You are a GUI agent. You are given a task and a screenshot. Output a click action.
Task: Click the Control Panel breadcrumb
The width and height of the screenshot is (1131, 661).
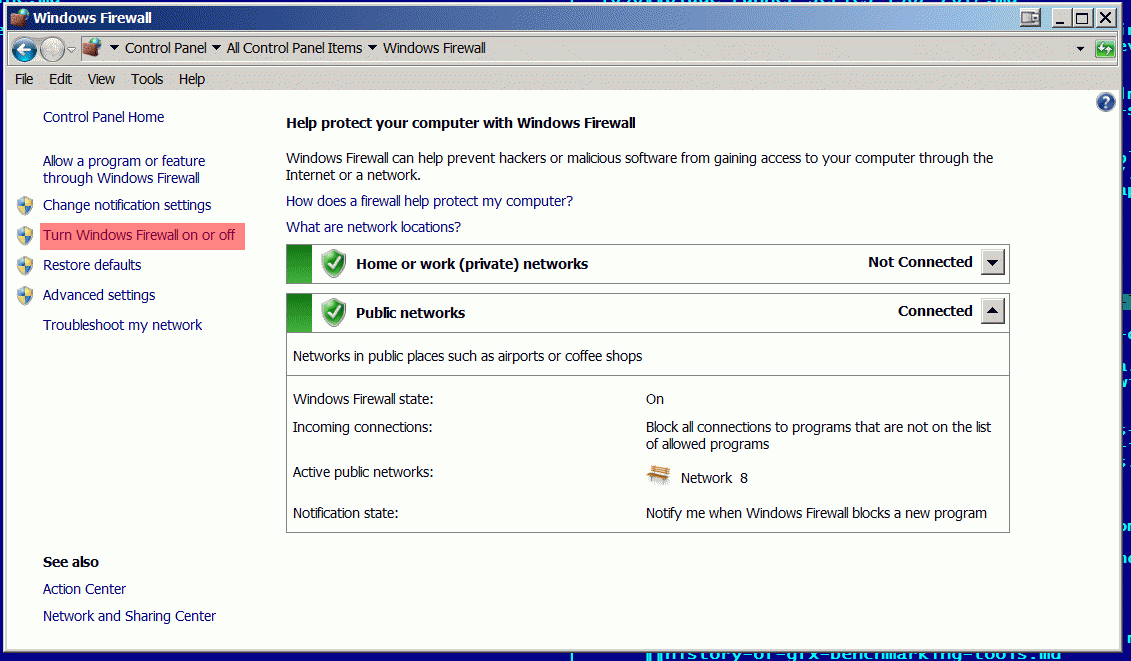(x=166, y=48)
